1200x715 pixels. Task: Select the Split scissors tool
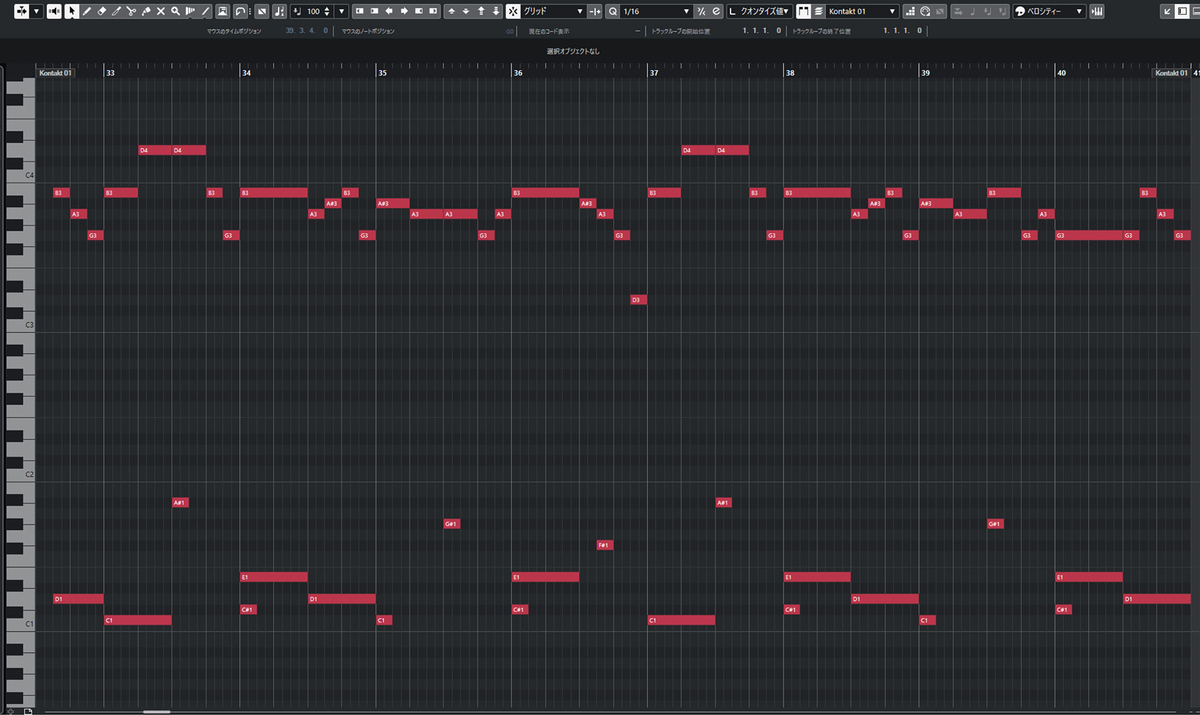(x=131, y=11)
